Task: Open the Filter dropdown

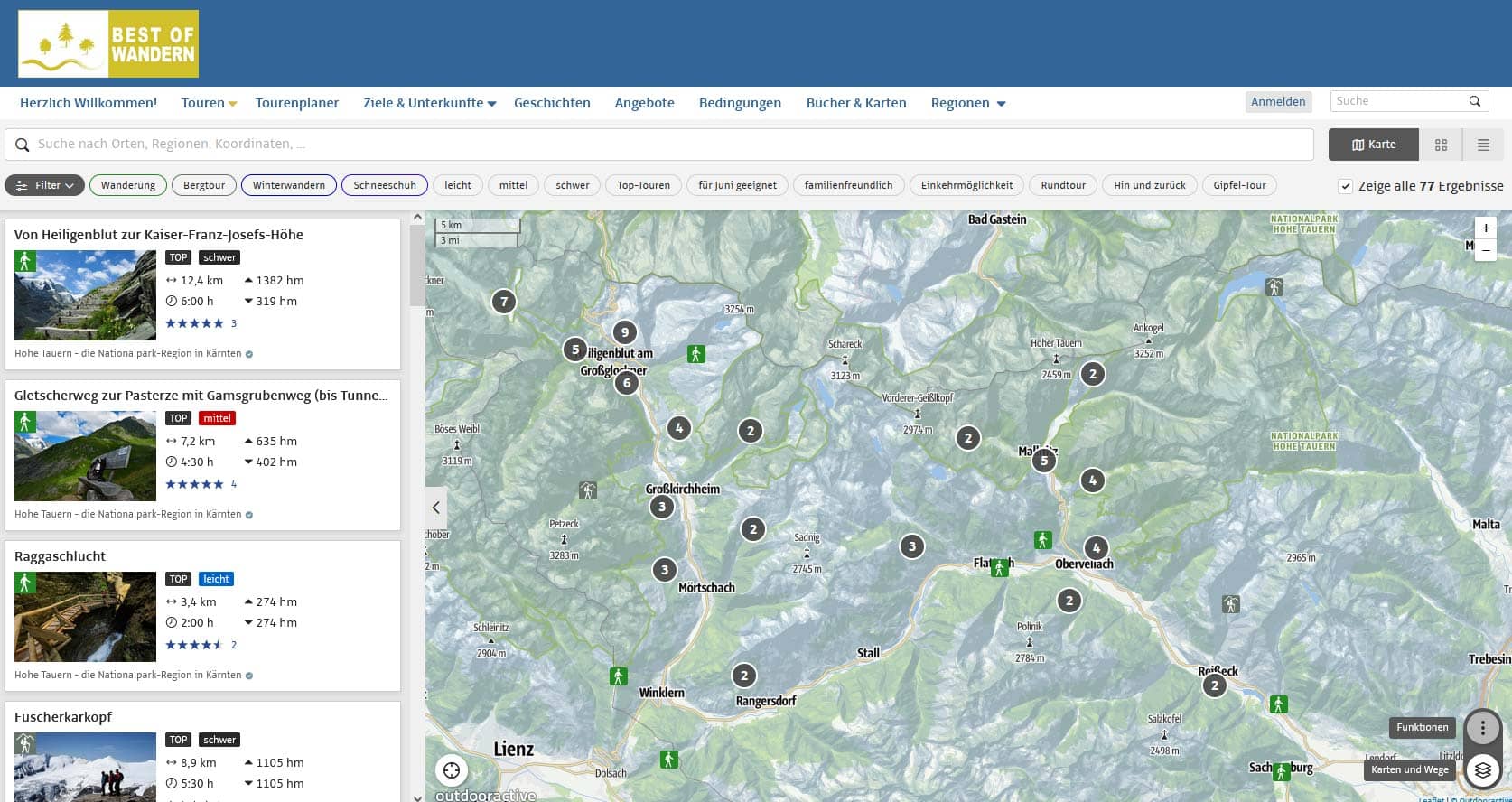Action: [x=45, y=185]
